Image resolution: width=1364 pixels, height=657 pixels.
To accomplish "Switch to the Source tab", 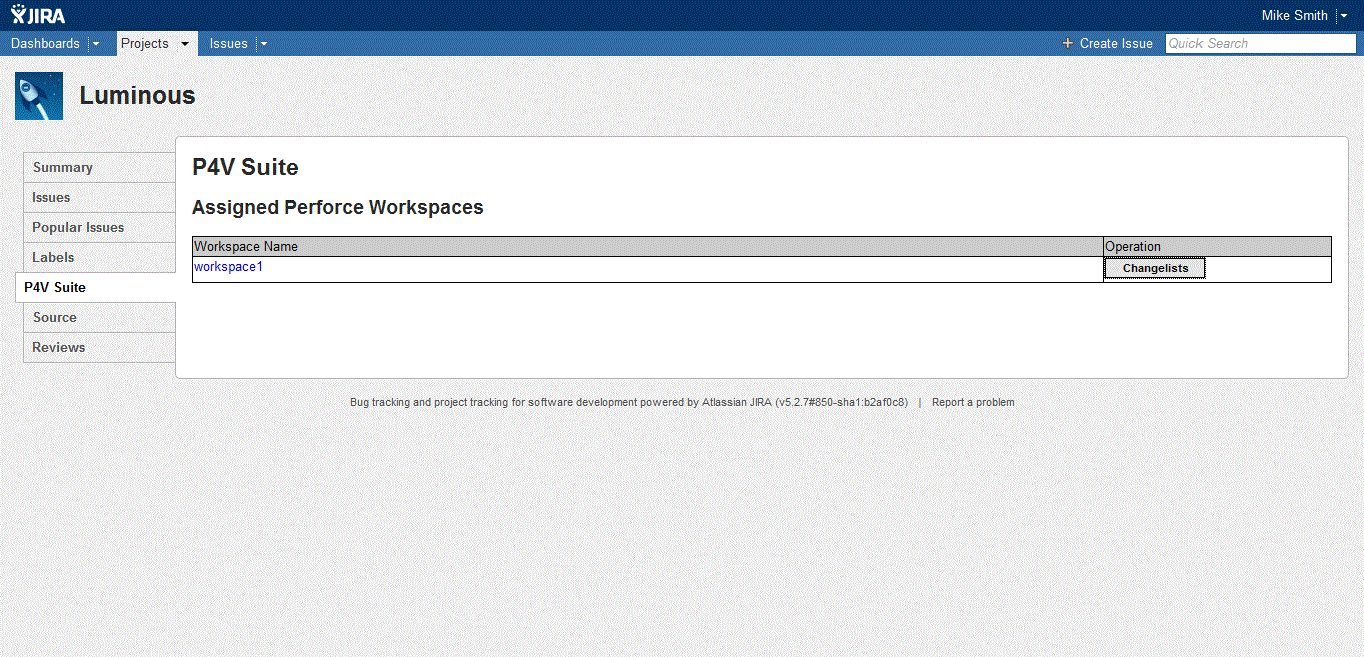I will [x=99, y=317].
